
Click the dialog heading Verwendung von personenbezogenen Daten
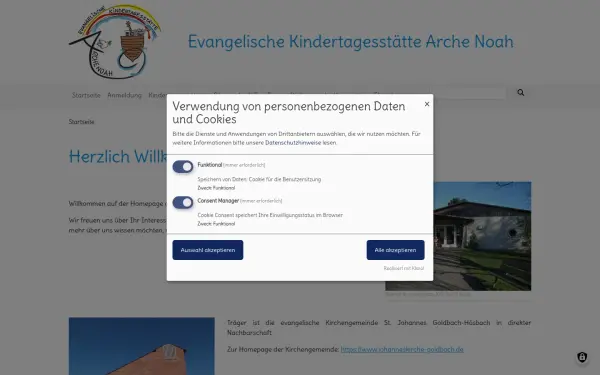[x=289, y=112]
